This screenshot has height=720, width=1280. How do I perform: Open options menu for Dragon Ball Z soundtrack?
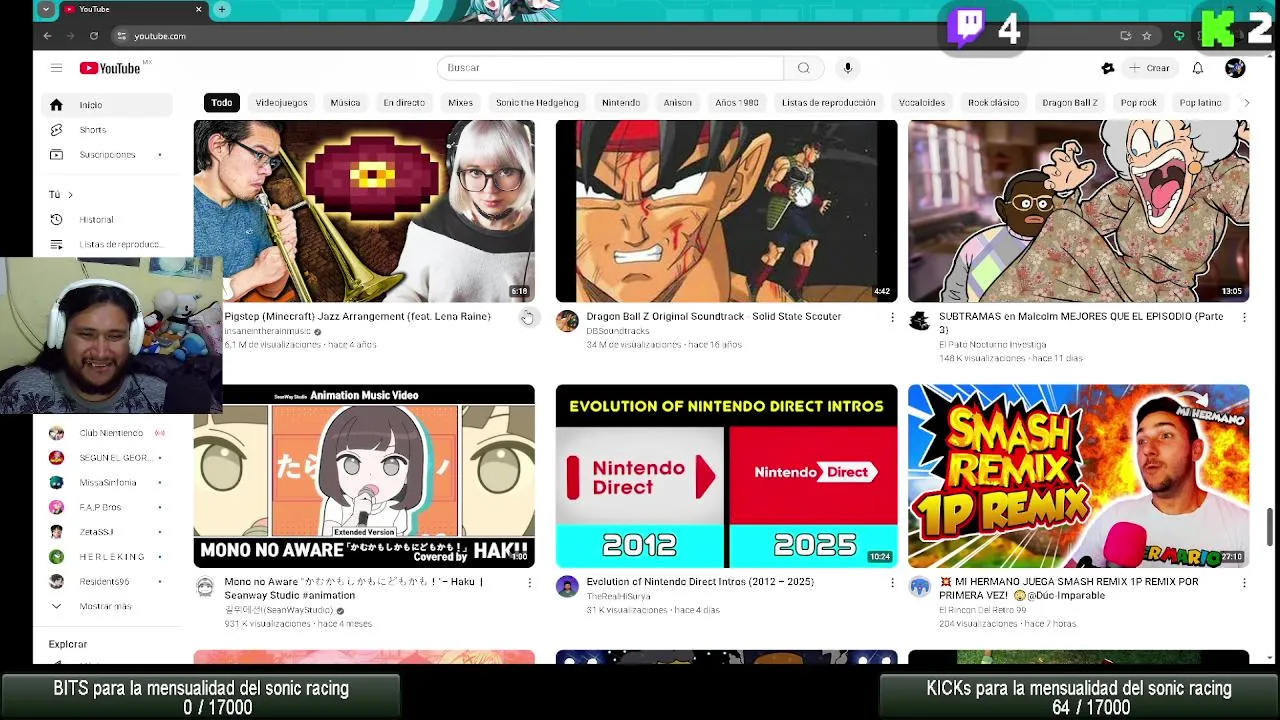click(x=892, y=317)
